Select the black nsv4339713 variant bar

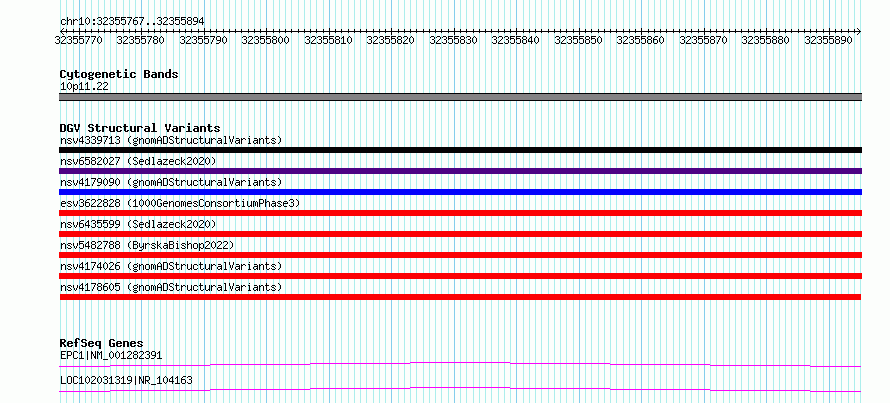tap(460, 150)
